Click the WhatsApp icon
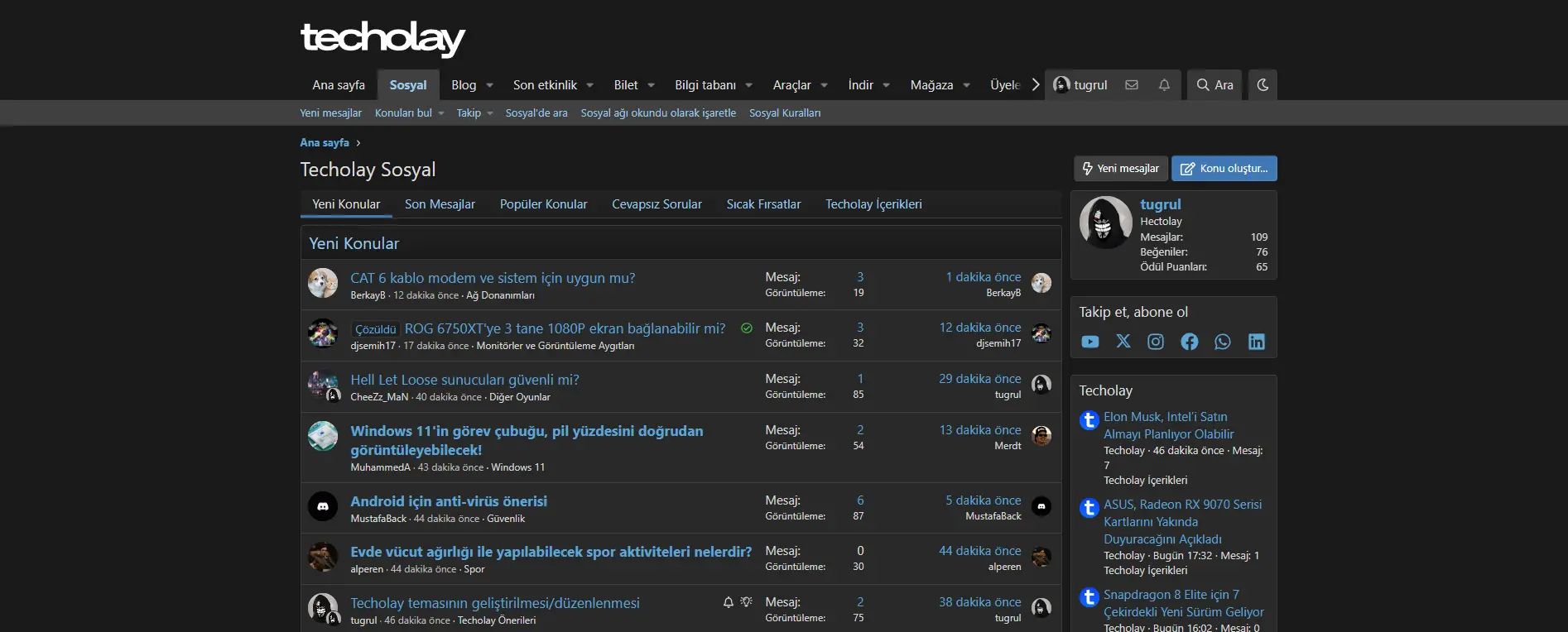The width and height of the screenshot is (1568, 632). pos(1223,342)
